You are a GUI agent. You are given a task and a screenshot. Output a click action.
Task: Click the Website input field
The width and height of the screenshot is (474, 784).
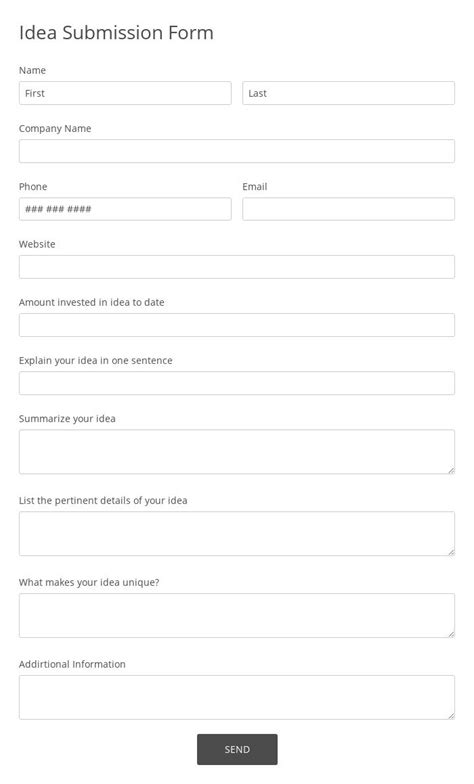click(237, 267)
